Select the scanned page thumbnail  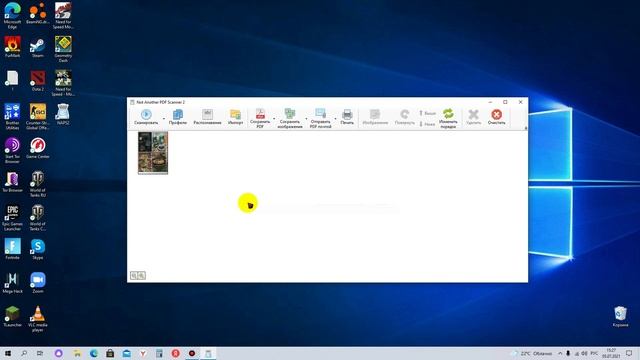(x=153, y=153)
